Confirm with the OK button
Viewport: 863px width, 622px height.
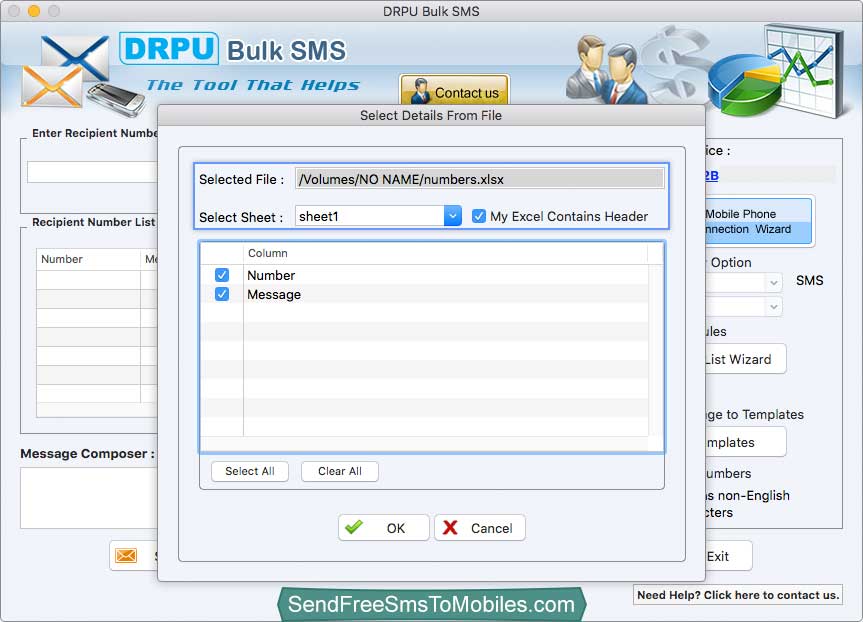point(384,528)
